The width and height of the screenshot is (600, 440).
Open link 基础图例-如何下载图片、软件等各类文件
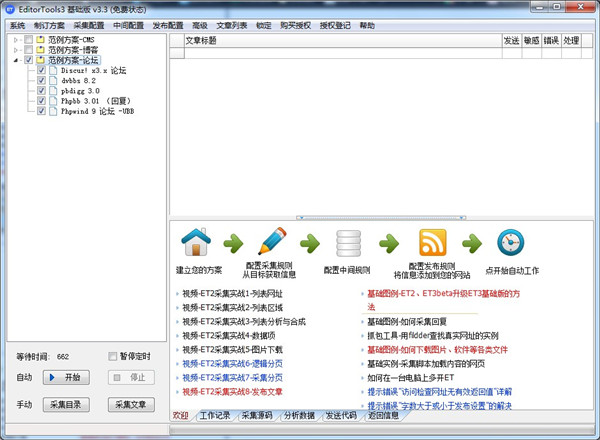[437, 350]
